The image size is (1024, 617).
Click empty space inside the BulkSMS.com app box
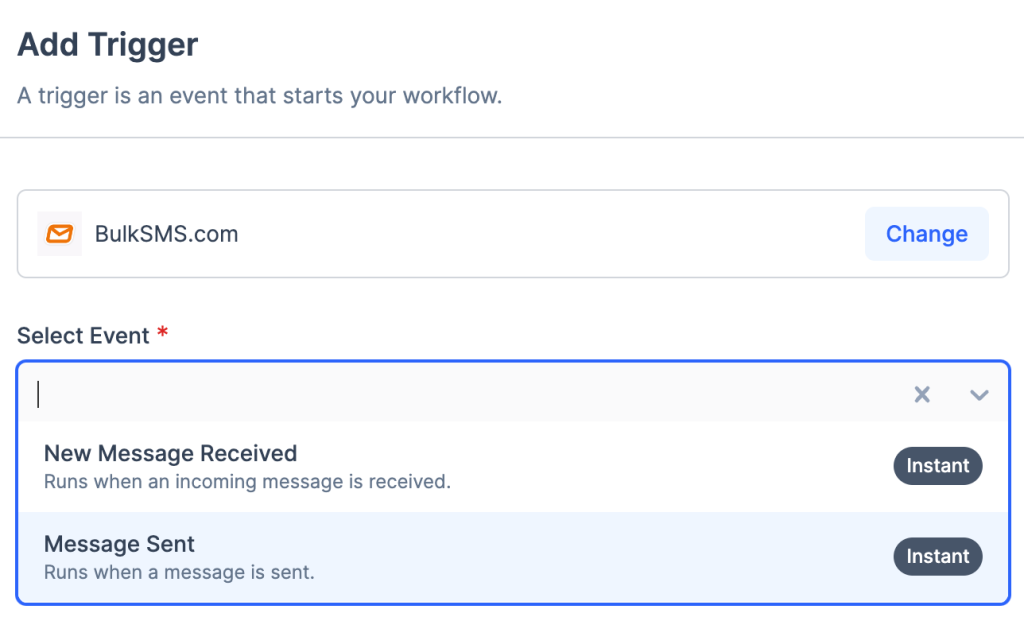550,234
